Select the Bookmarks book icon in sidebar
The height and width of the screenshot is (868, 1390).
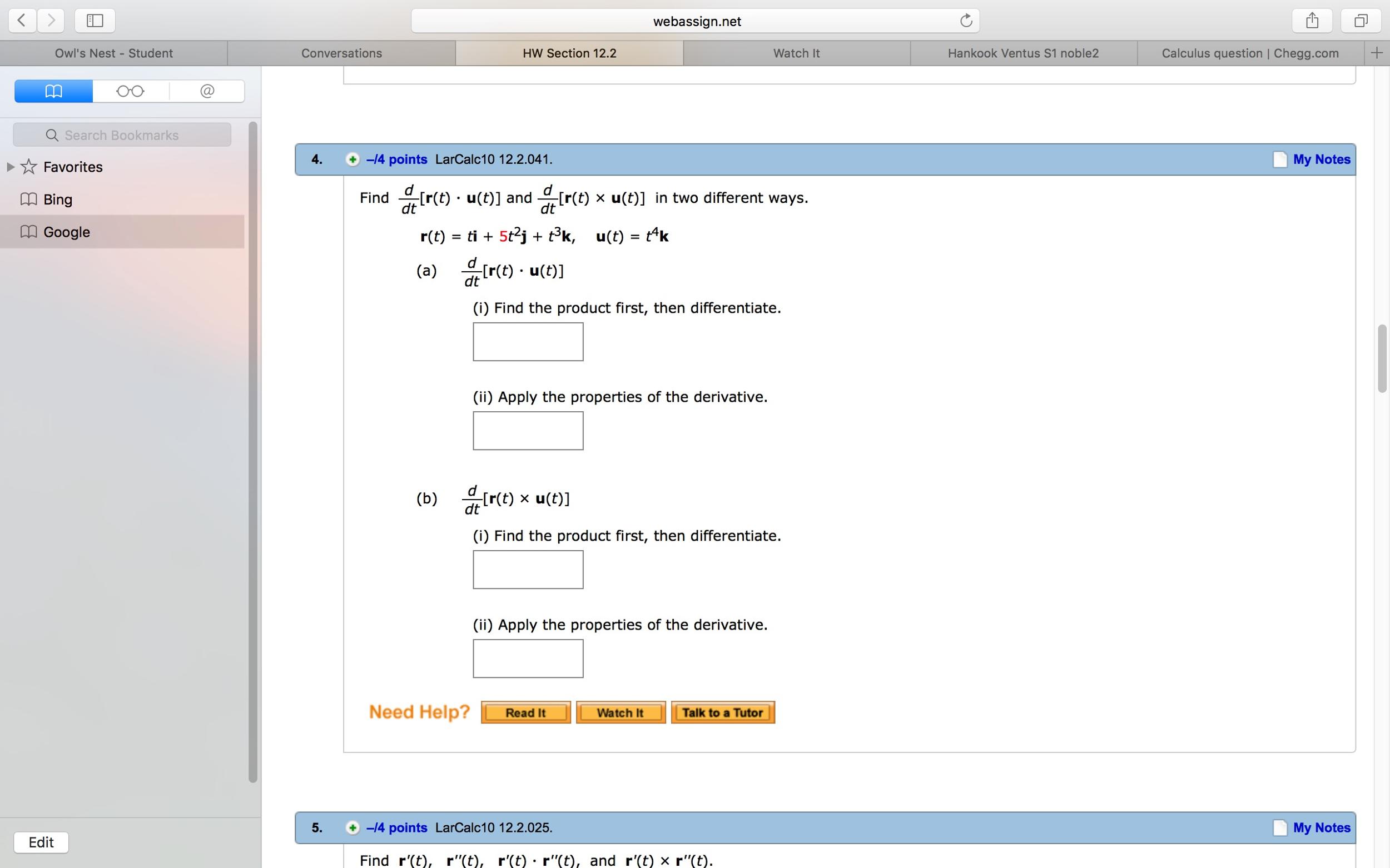point(53,91)
